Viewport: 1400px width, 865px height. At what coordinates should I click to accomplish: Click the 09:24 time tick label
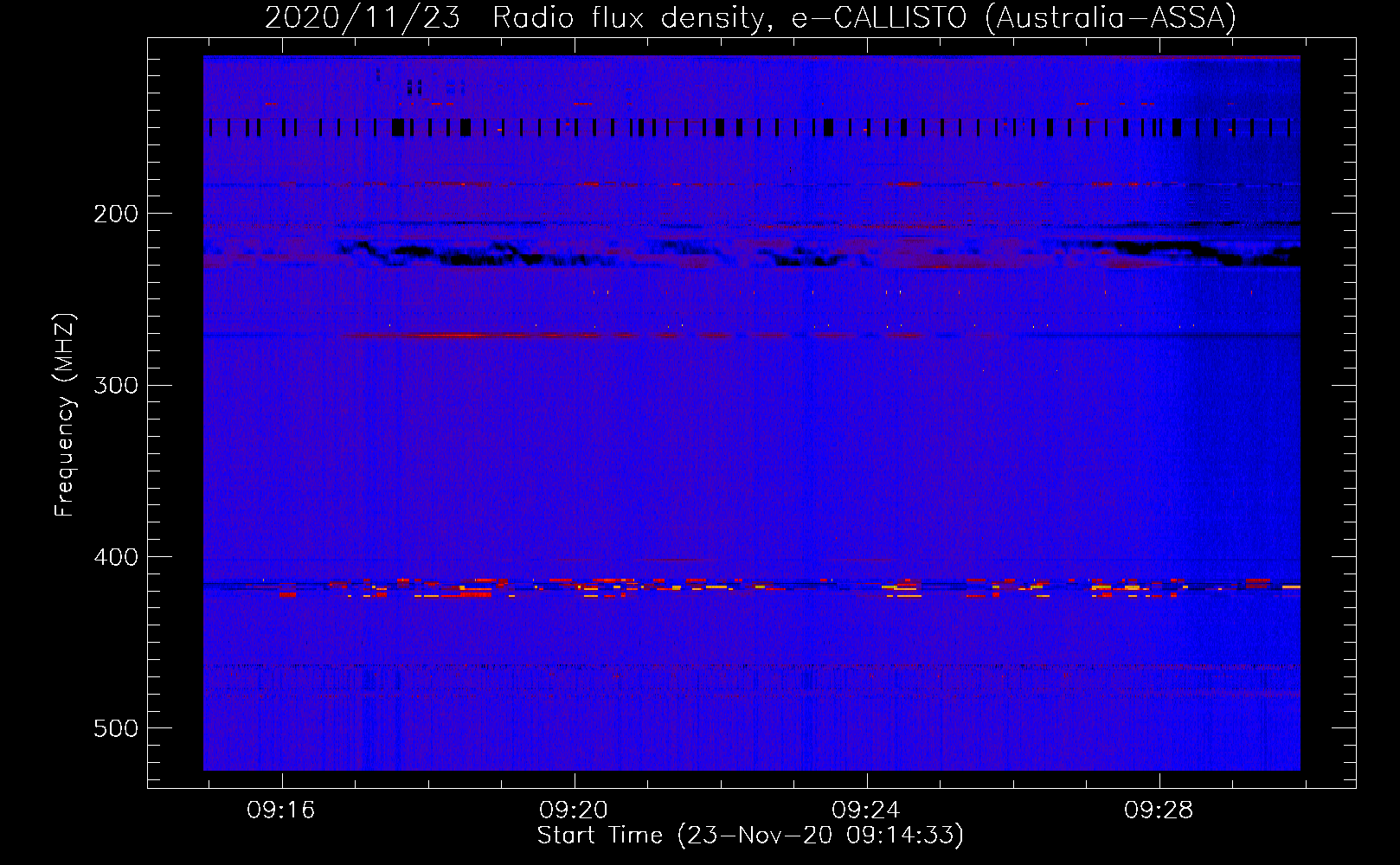click(866, 811)
